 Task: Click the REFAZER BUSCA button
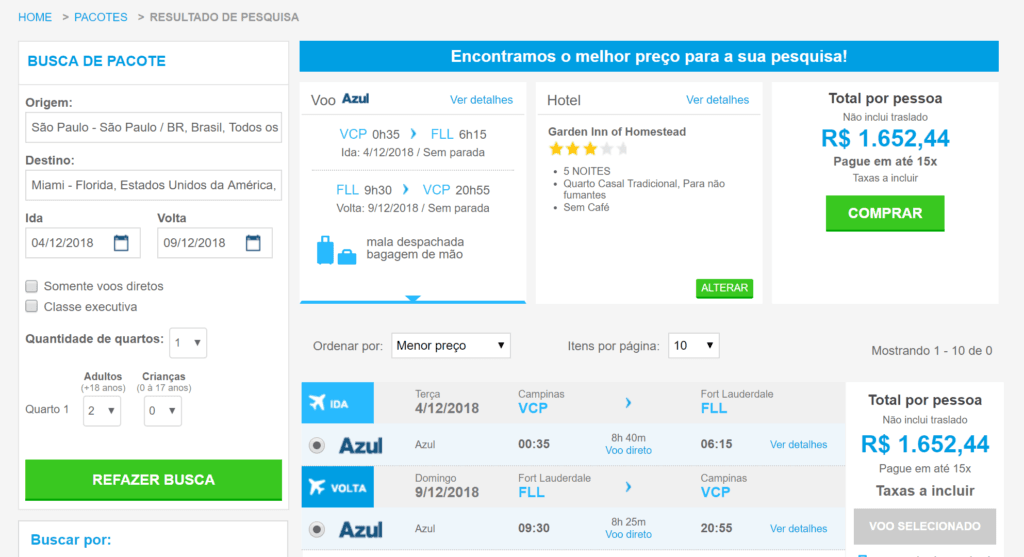153,480
